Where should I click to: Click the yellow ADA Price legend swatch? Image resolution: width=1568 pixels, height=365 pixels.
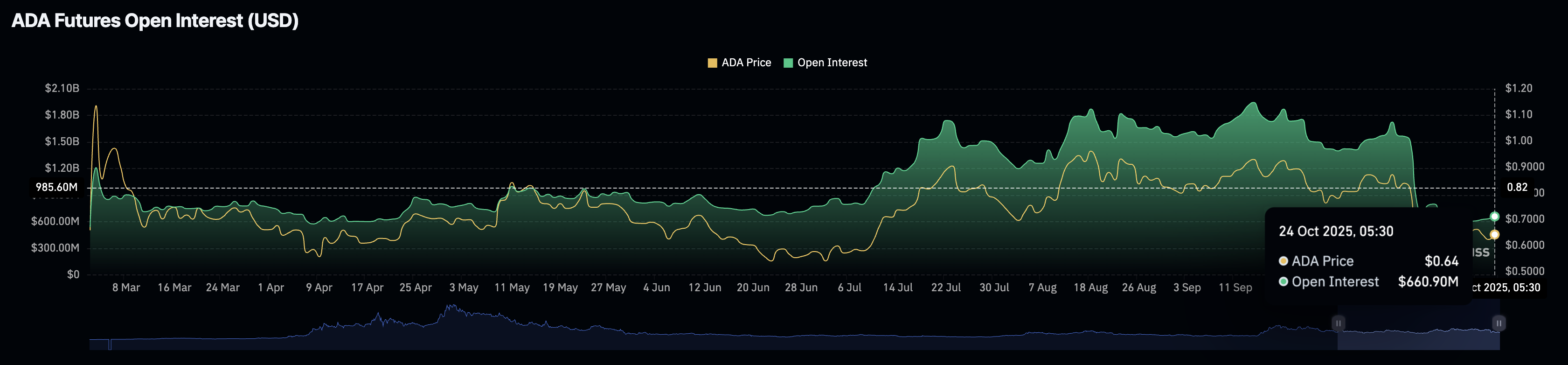pyautogui.click(x=712, y=63)
